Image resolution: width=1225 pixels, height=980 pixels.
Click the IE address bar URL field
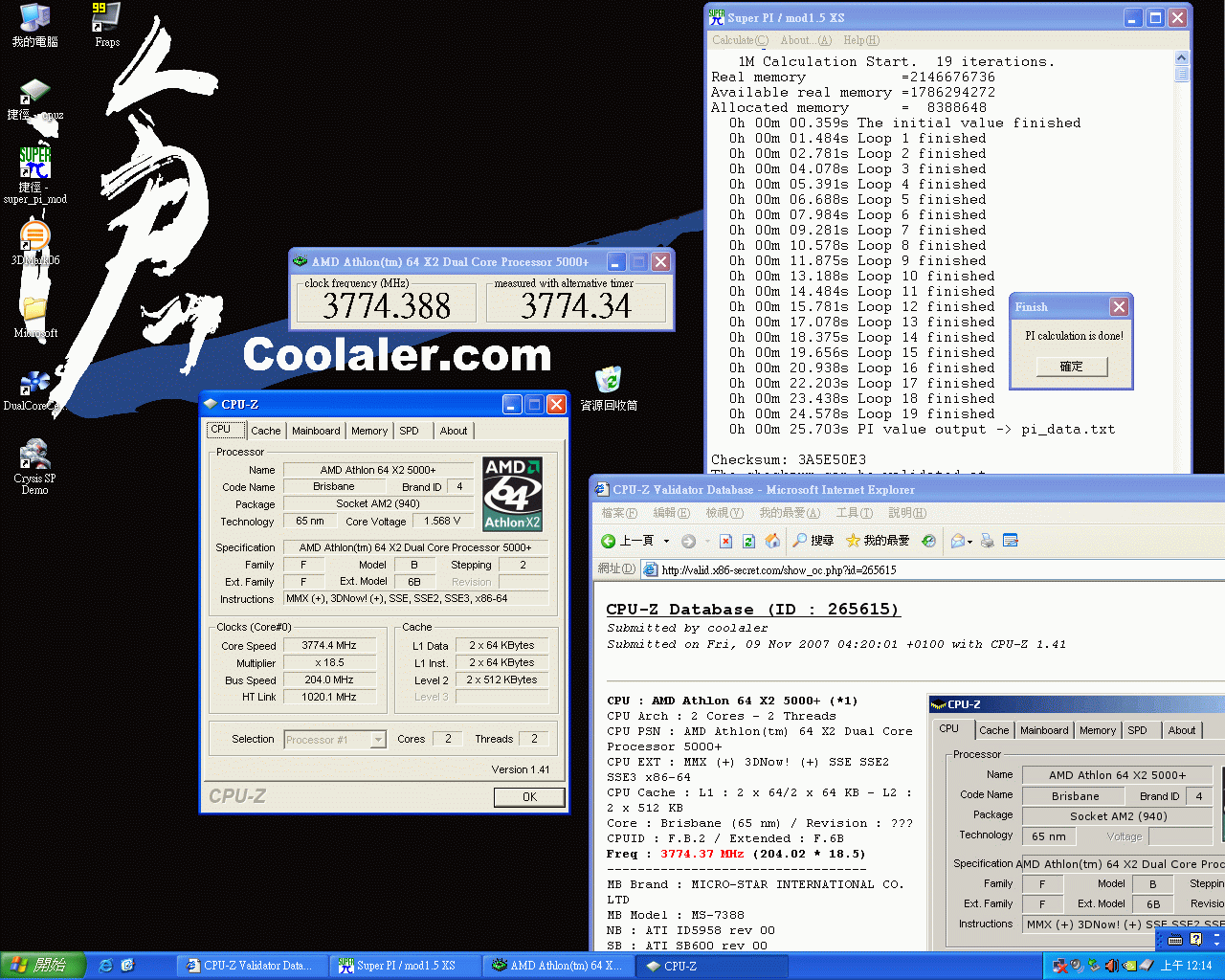point(933,569)
